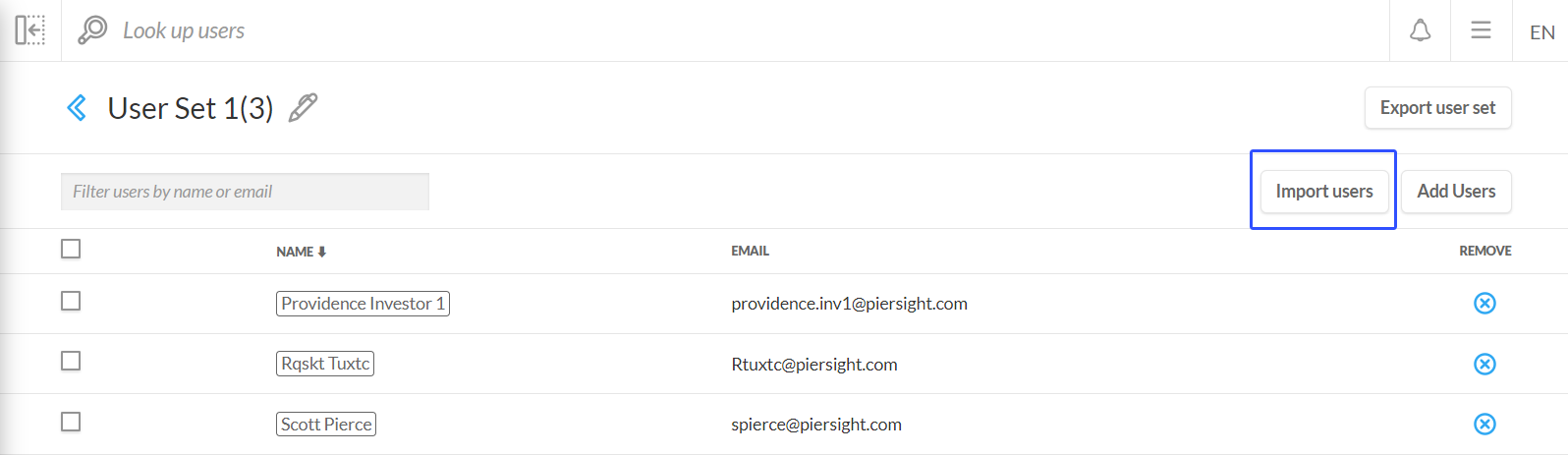This screenshot has width=1568, height=455.
Task: Remove Rqskt Tuxtc from the set
Action: (1484, 365)
